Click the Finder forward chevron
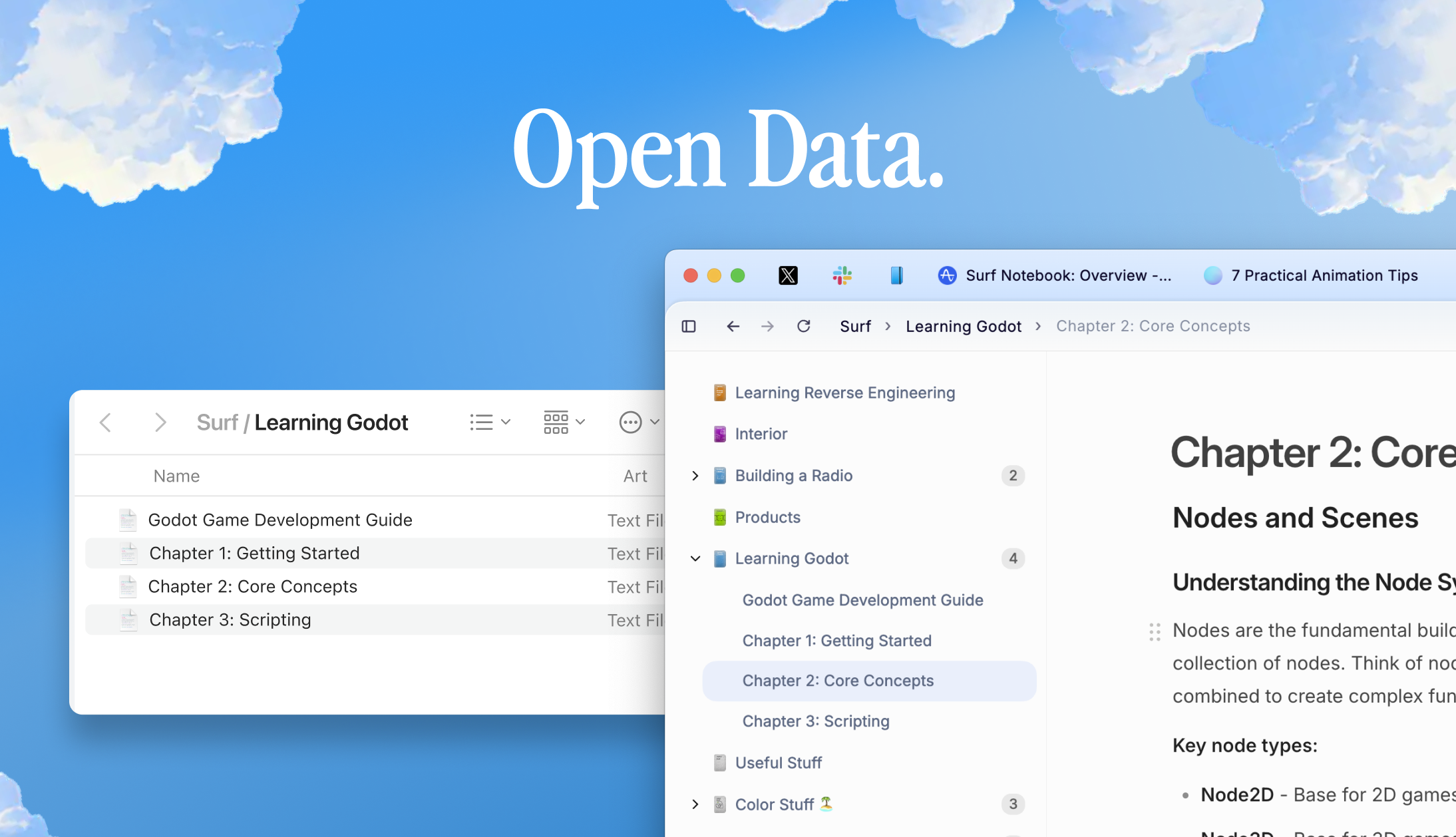Viewport: 1456px width, 837px height. [x=160, y=422]
